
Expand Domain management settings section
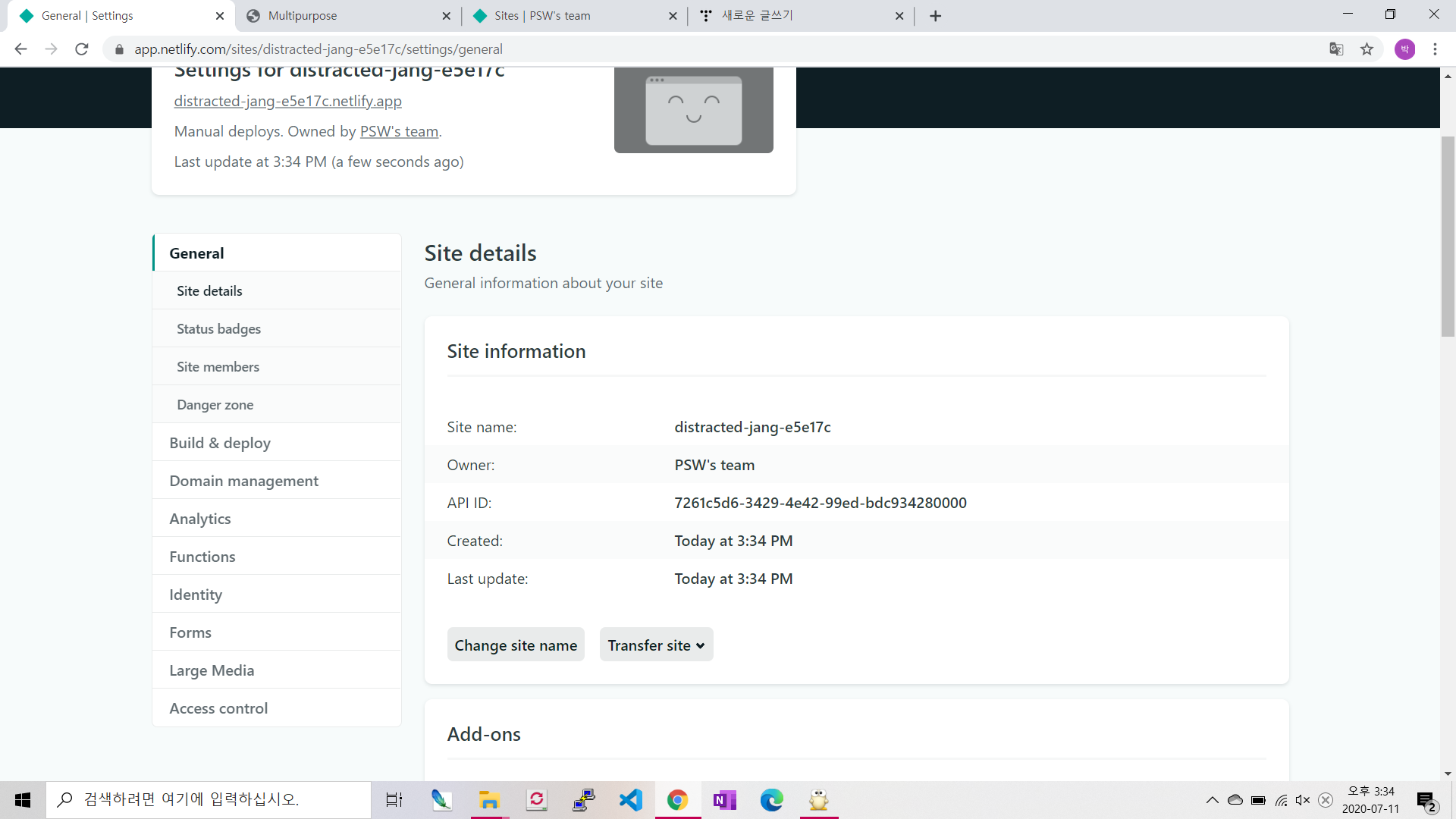[x=243, y=481]
